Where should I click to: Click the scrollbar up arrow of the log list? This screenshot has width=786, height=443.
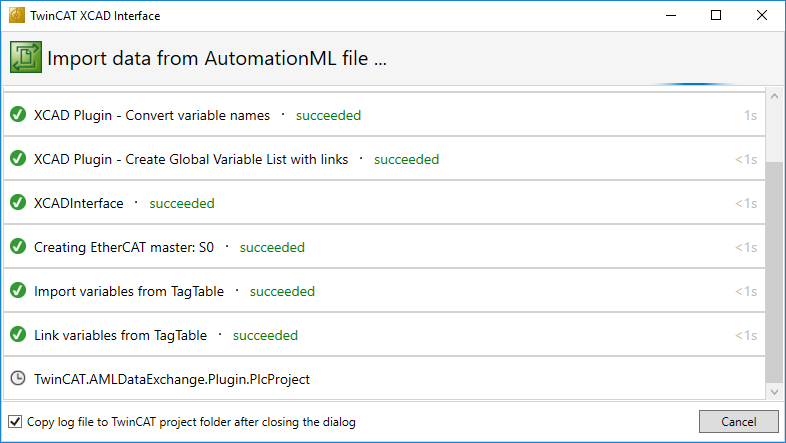(774, 96)
